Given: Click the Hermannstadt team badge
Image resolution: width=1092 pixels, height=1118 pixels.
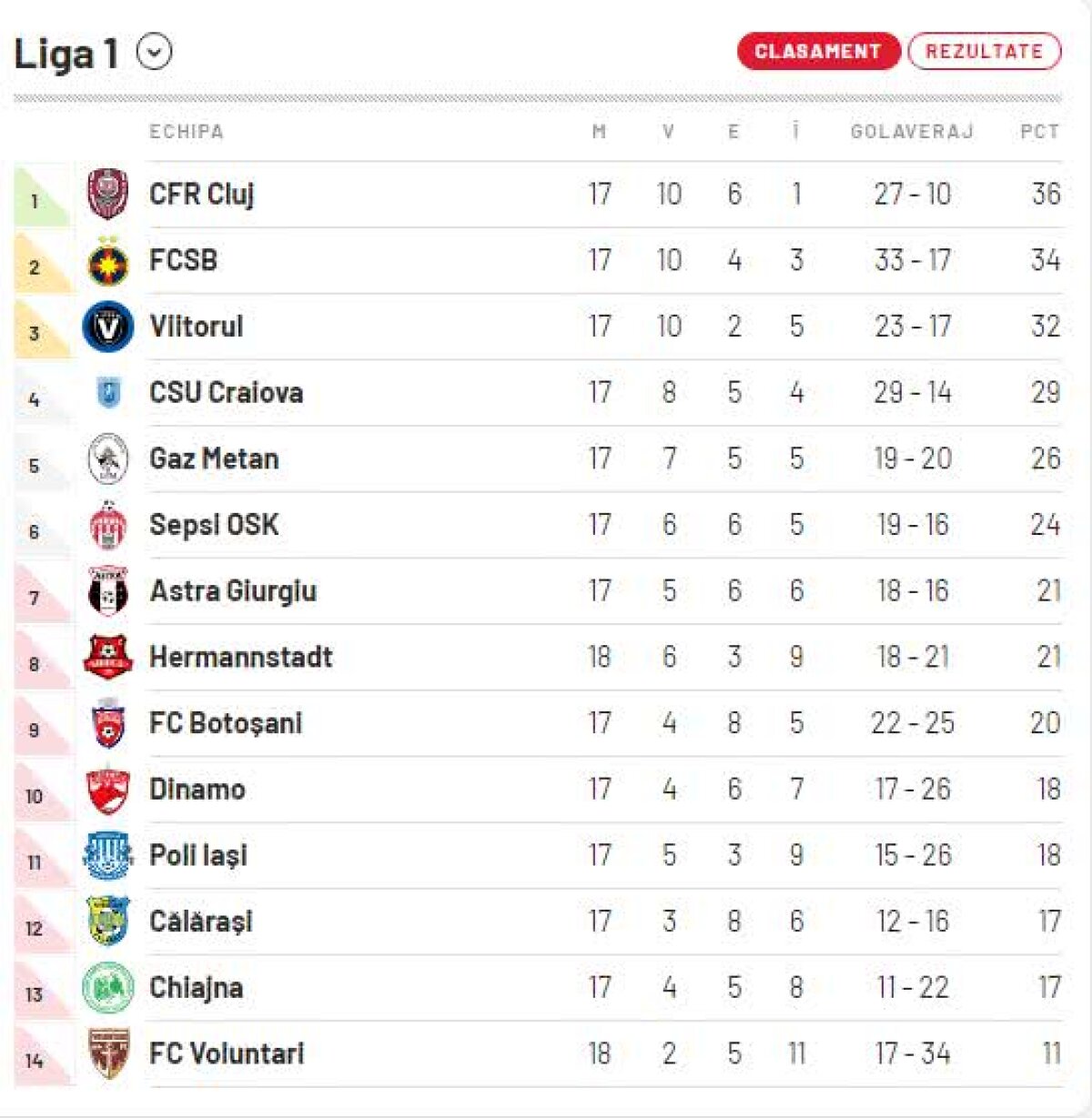Looking at the screenshot, I should 107,657.
